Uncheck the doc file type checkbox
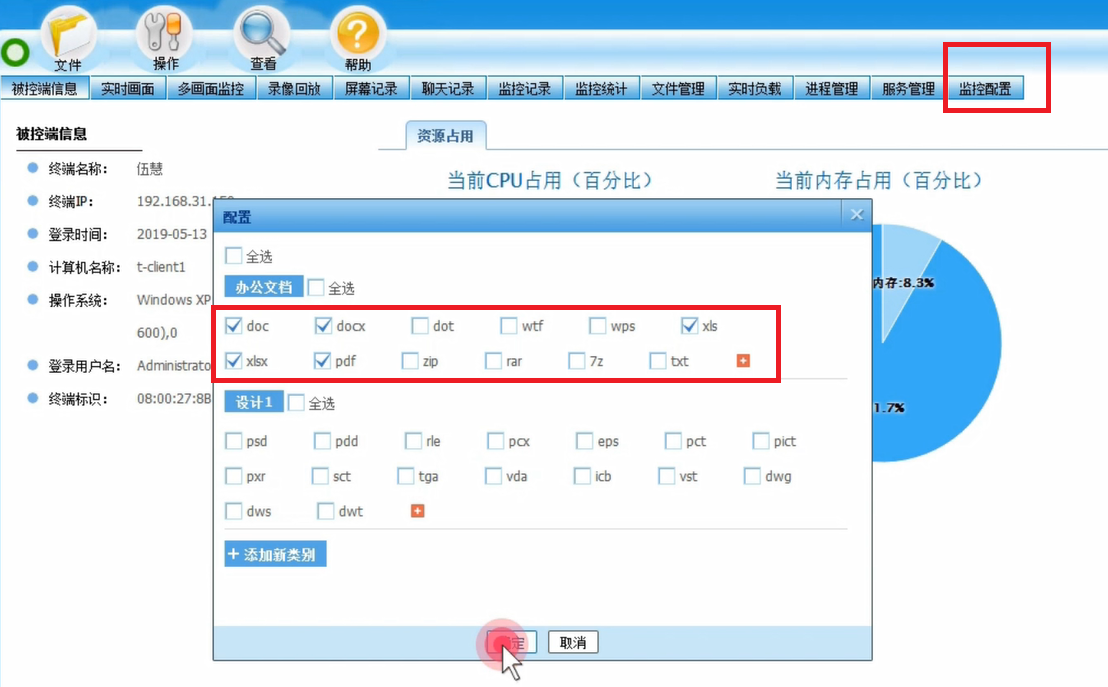 pyautogui.click(x=234, y=326)
